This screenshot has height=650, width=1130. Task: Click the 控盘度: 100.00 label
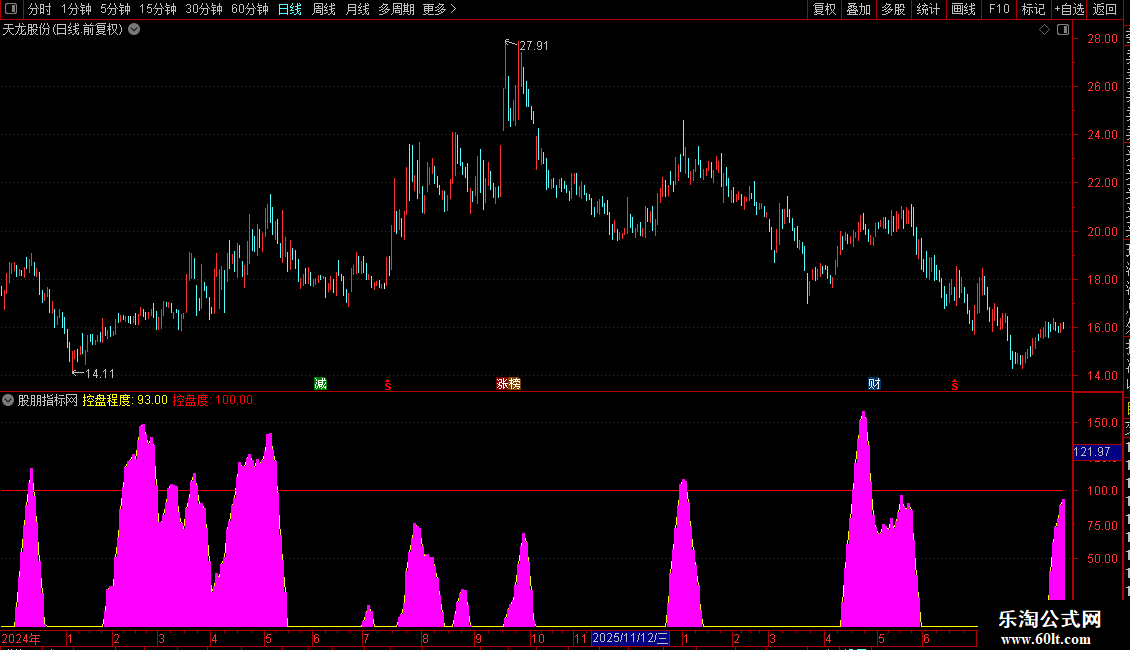(213, 400)
